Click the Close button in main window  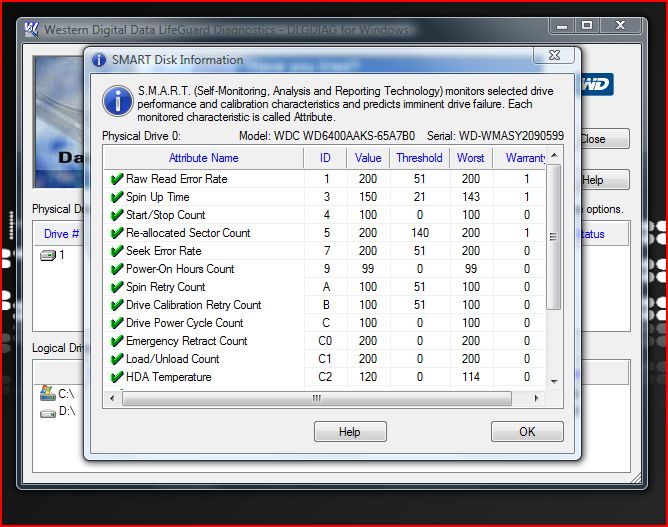605,139
